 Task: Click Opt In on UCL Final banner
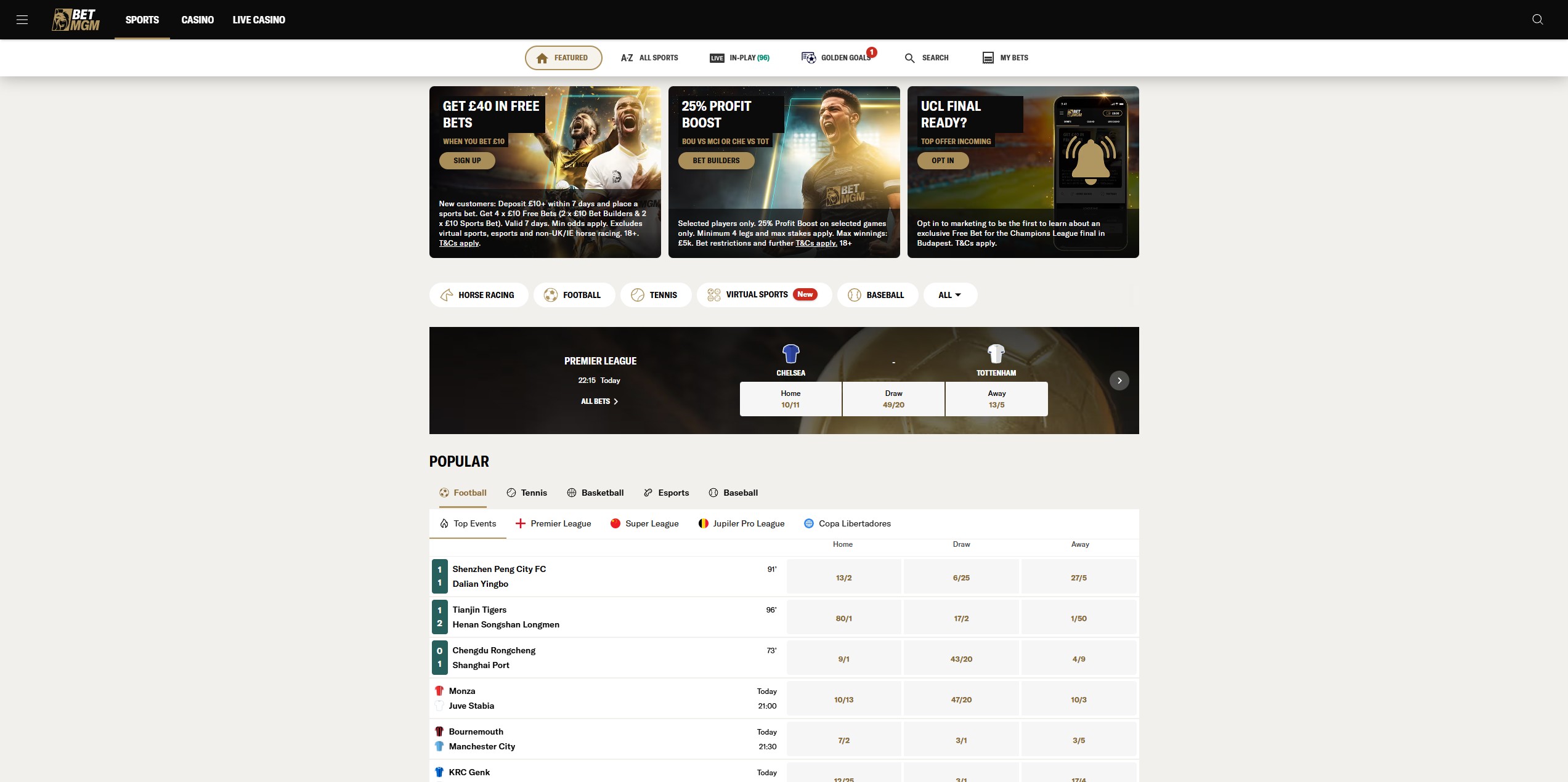tap(943, 161)
